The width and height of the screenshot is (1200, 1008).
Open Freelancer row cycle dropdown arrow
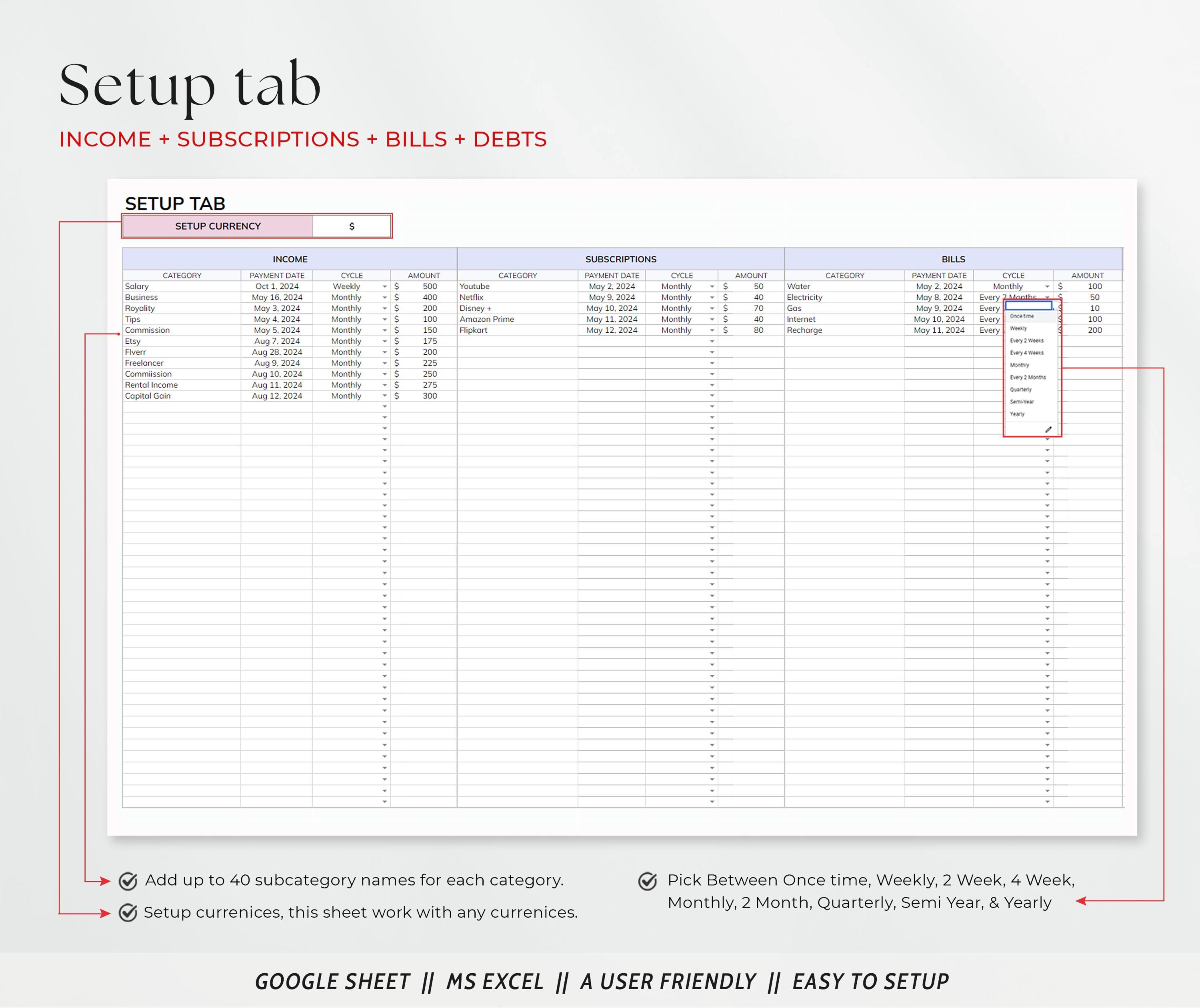point(384,364)
